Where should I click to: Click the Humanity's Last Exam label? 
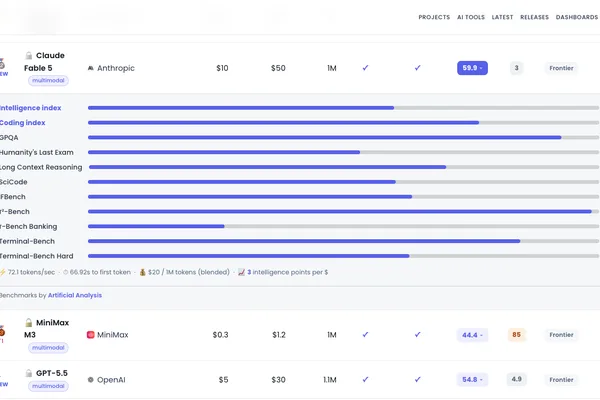36,152
